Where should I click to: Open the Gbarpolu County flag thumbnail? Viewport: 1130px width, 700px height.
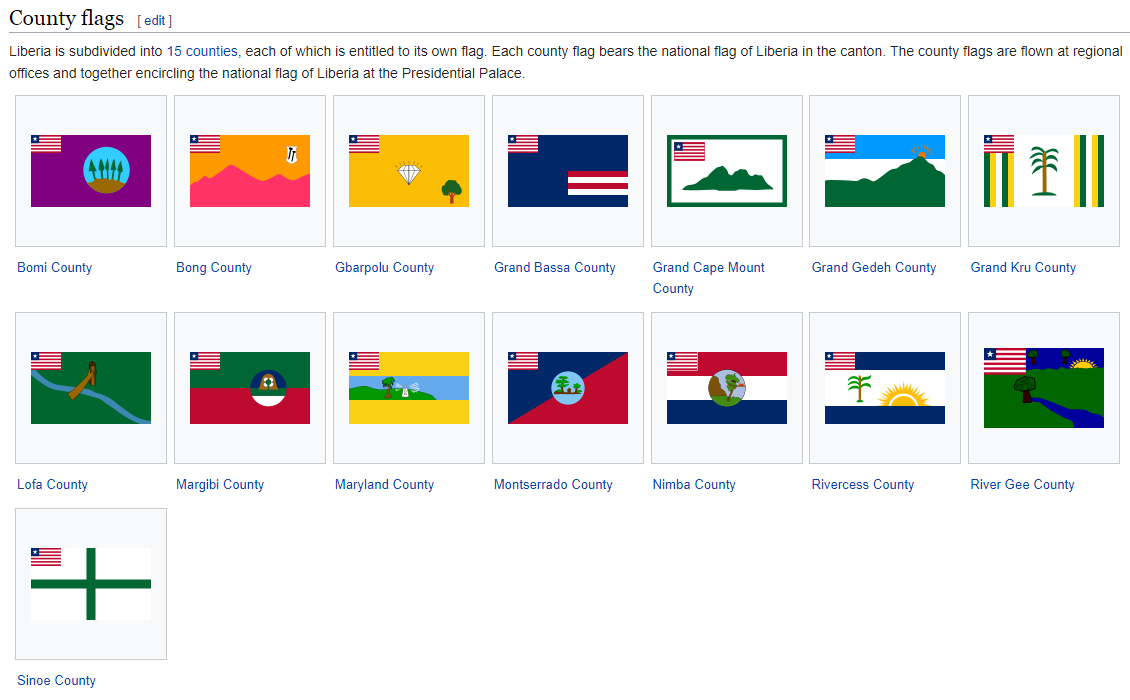pos(409,171)
